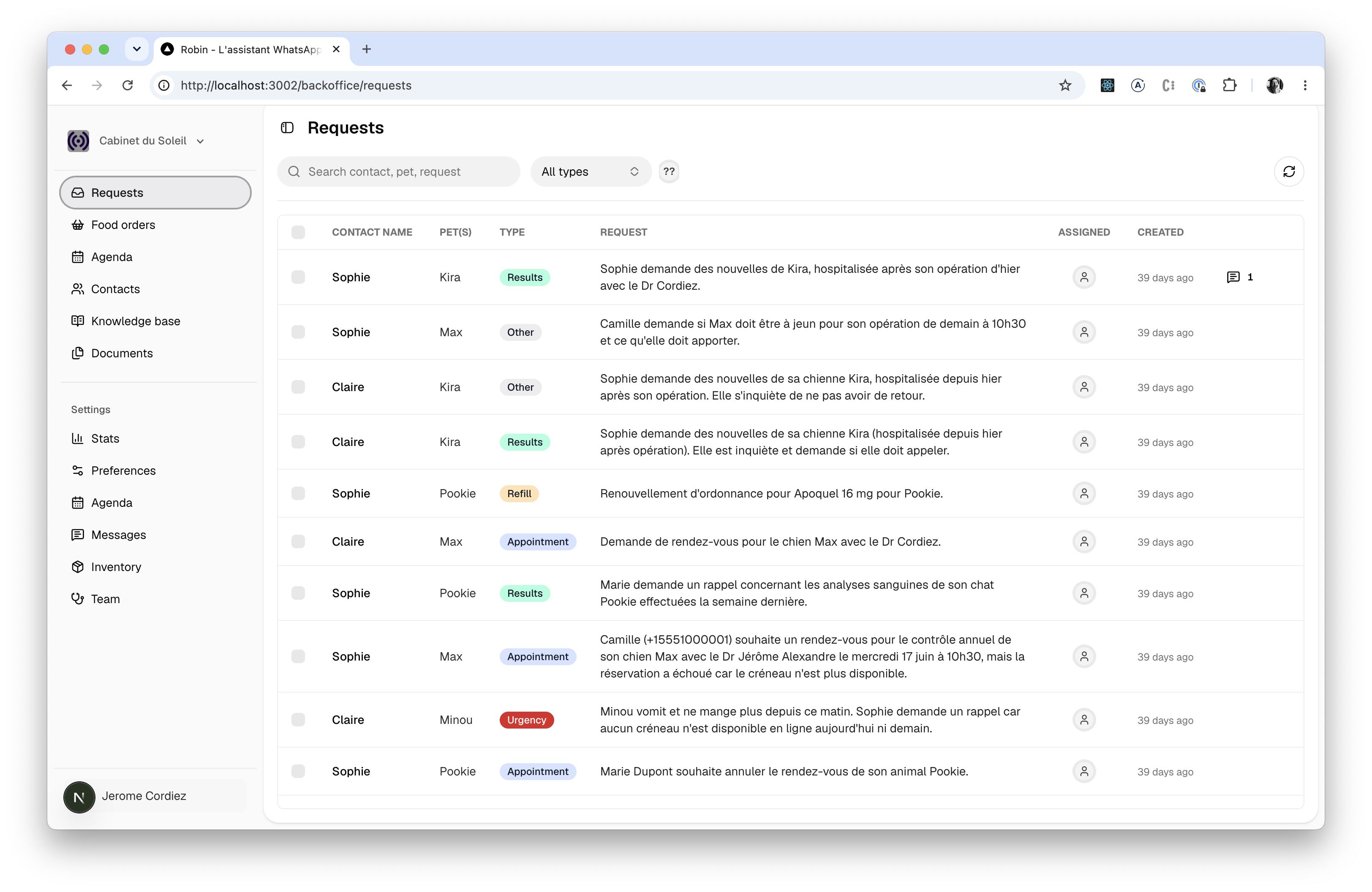Open the All types filter dropdown
The image size is (1372, 892).
590,171
